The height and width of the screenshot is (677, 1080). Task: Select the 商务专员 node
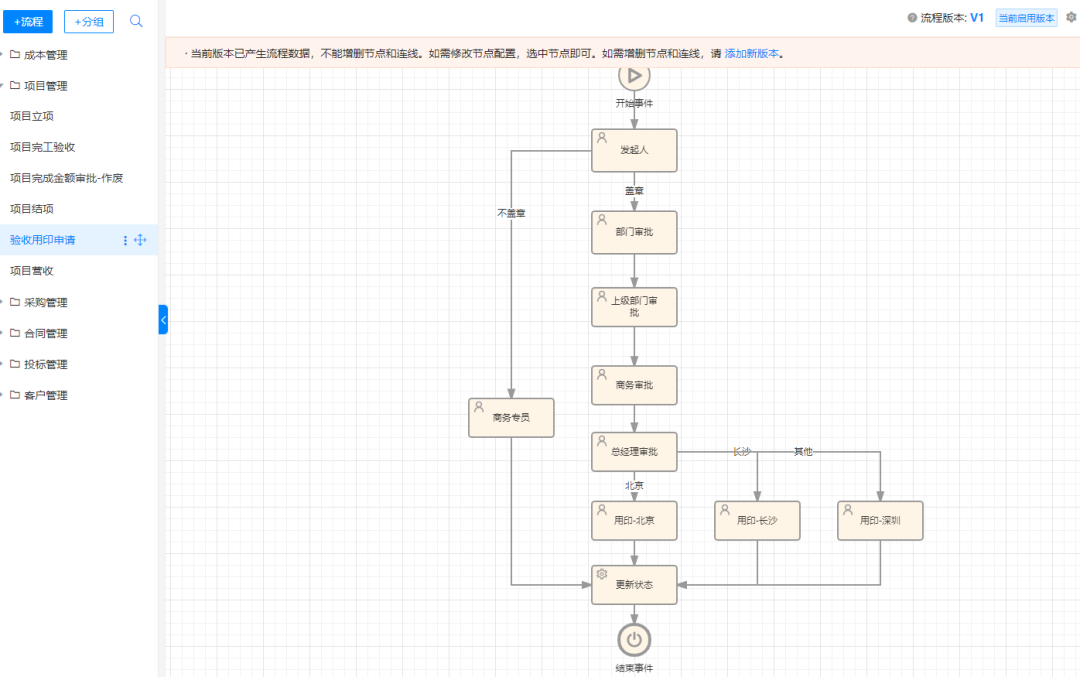click(511, 417)
